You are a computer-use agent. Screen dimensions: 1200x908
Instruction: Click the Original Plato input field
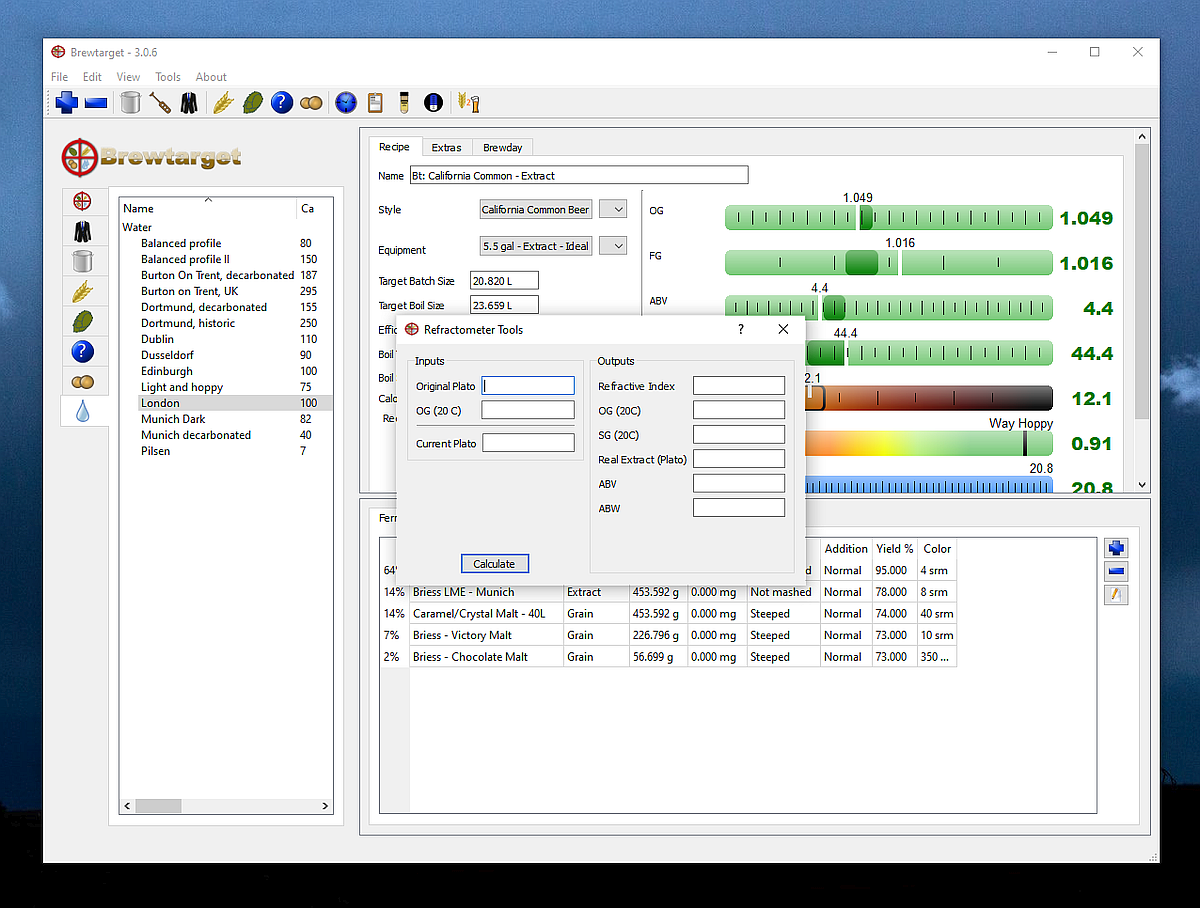tap(528, 386)
